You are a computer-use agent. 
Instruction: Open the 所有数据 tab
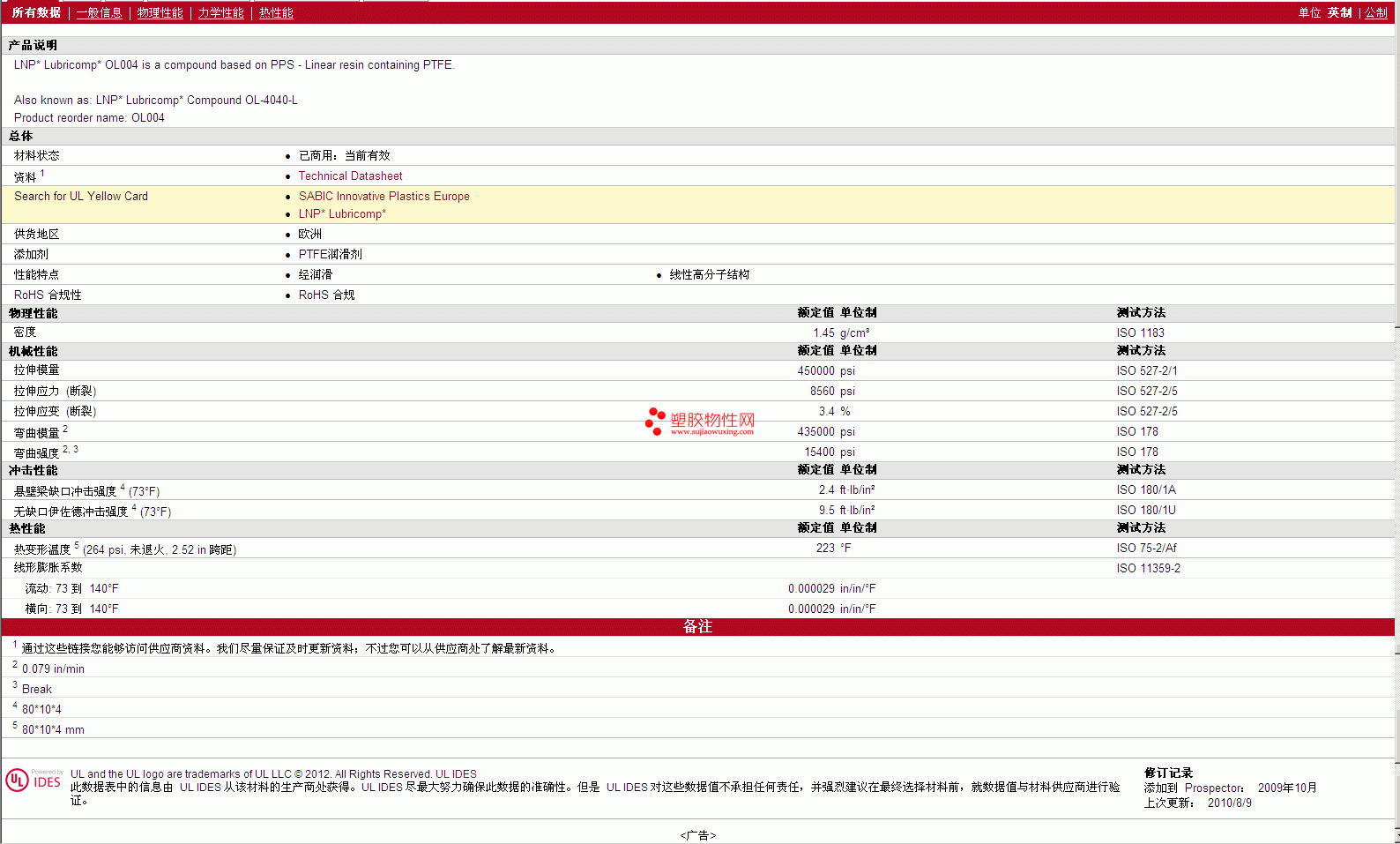(36, 12)
